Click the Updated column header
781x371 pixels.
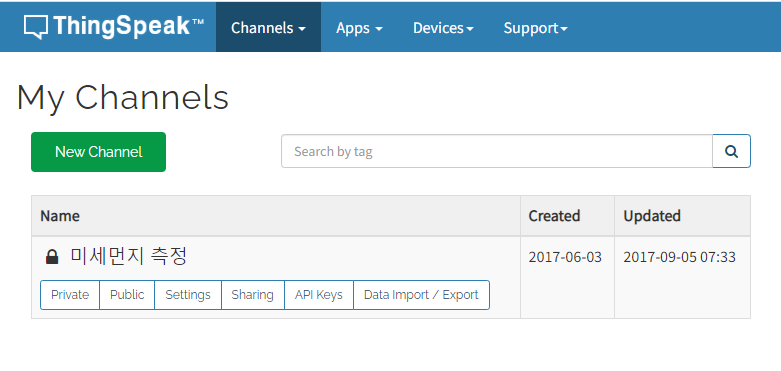coord(652,216)
